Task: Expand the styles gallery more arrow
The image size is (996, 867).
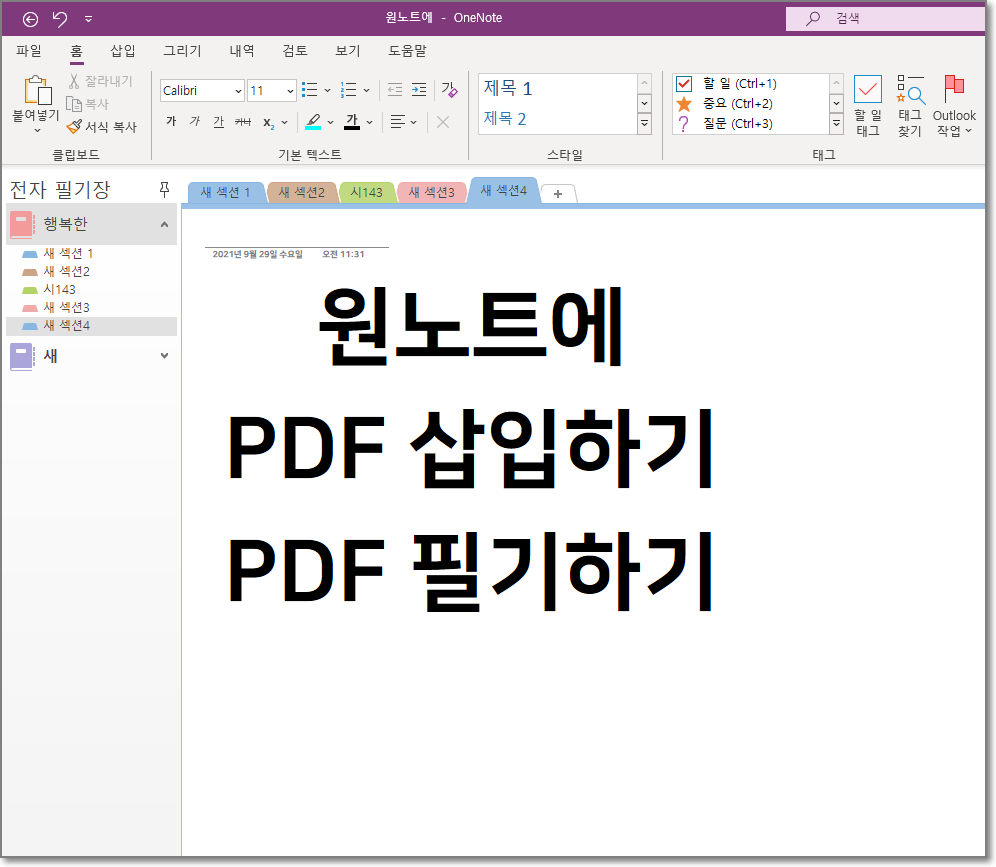Action: (645, 123)
